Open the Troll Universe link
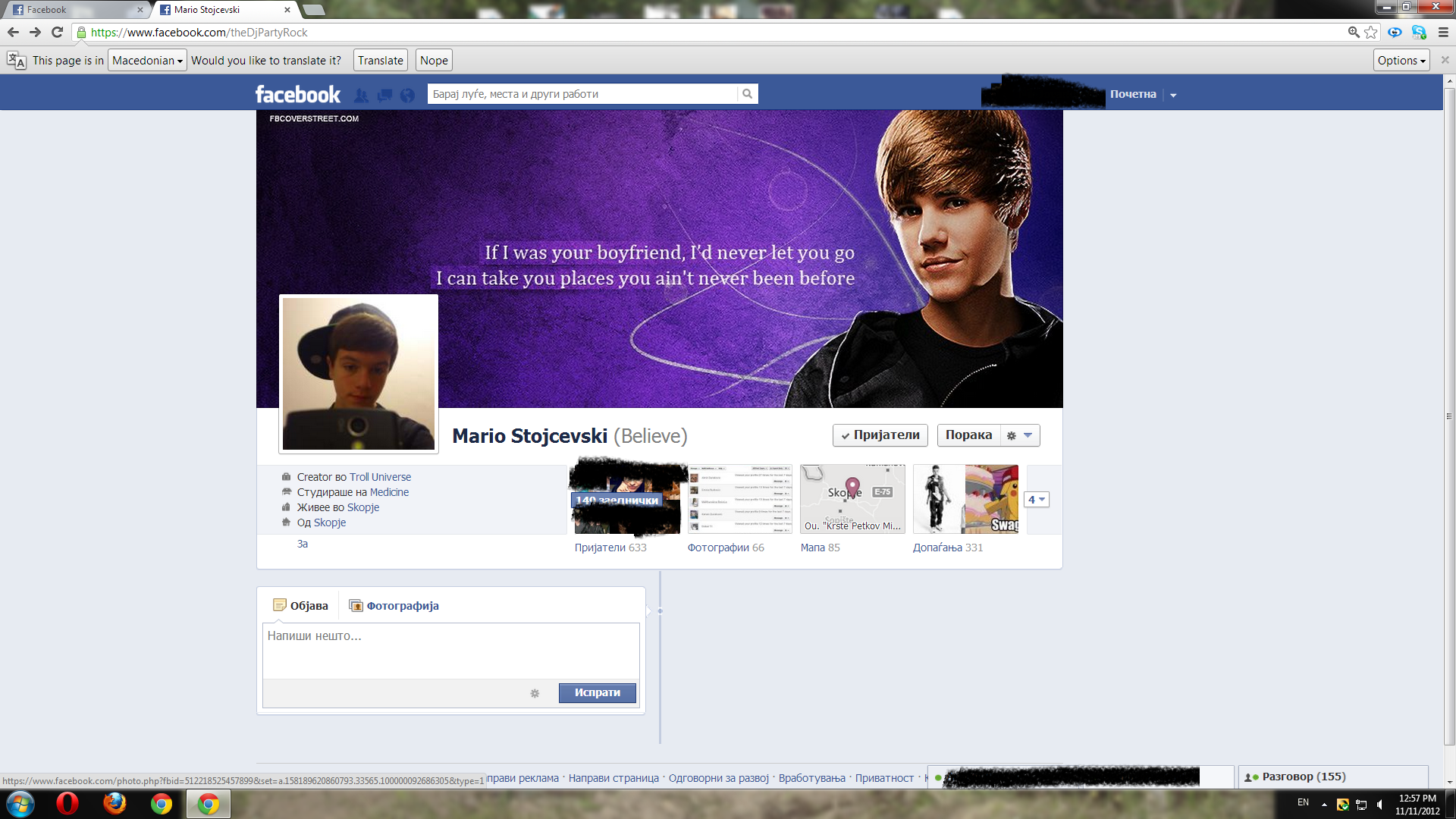The width and height of the screenshot is (1456, 819). tap(380, 477)
